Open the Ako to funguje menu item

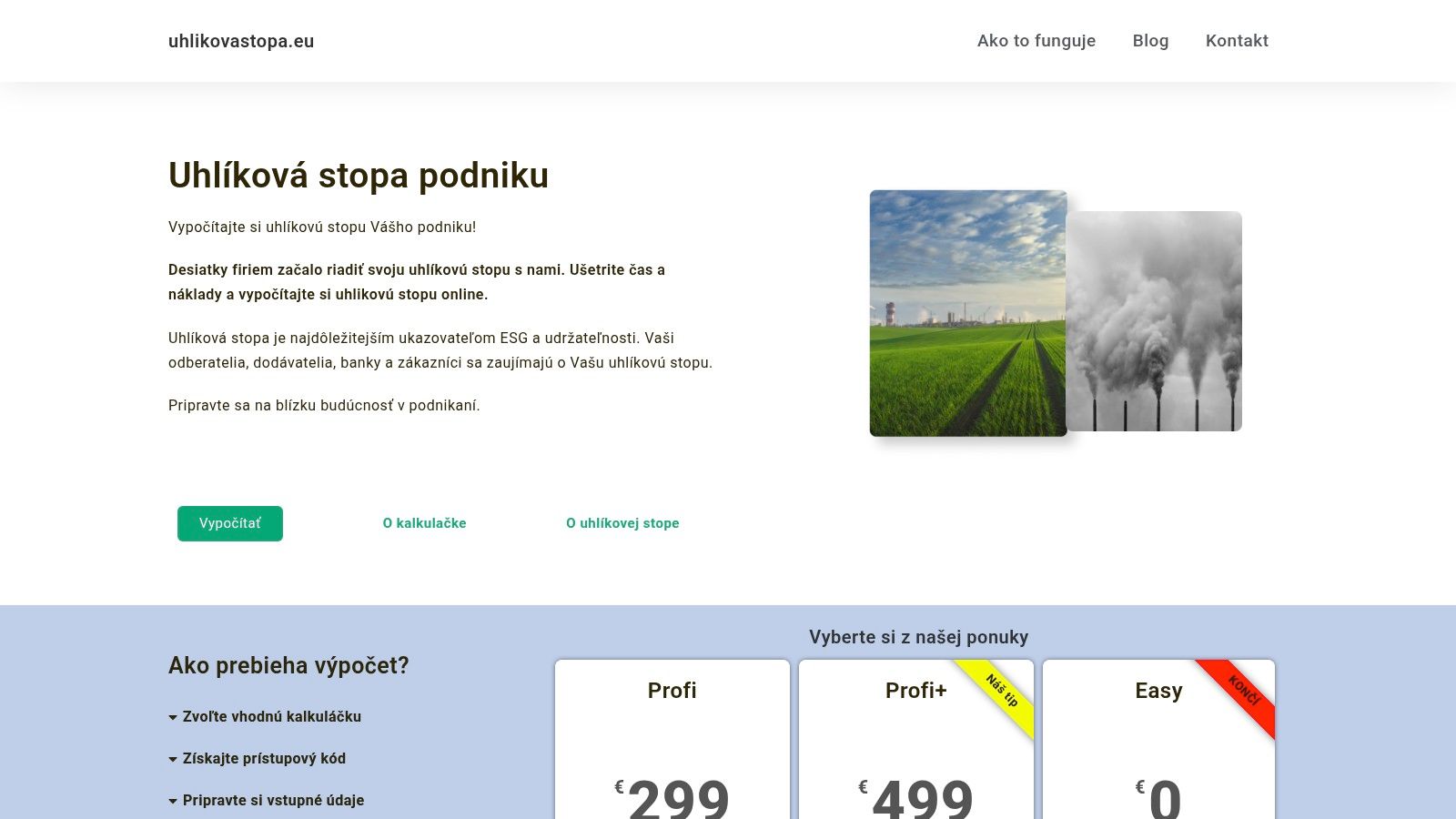pos(1036,41)
